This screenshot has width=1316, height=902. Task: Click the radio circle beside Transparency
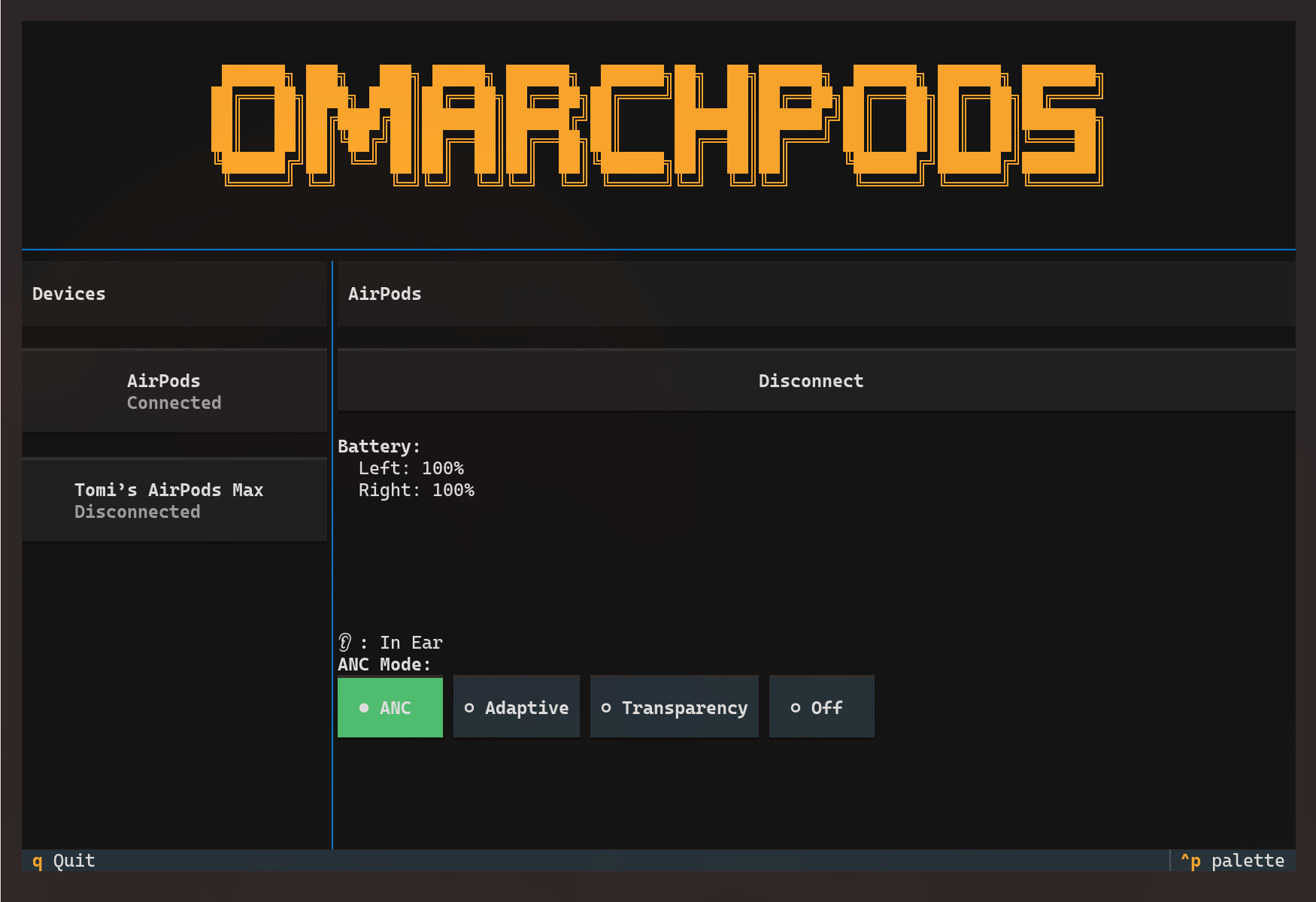pos(607,707)
